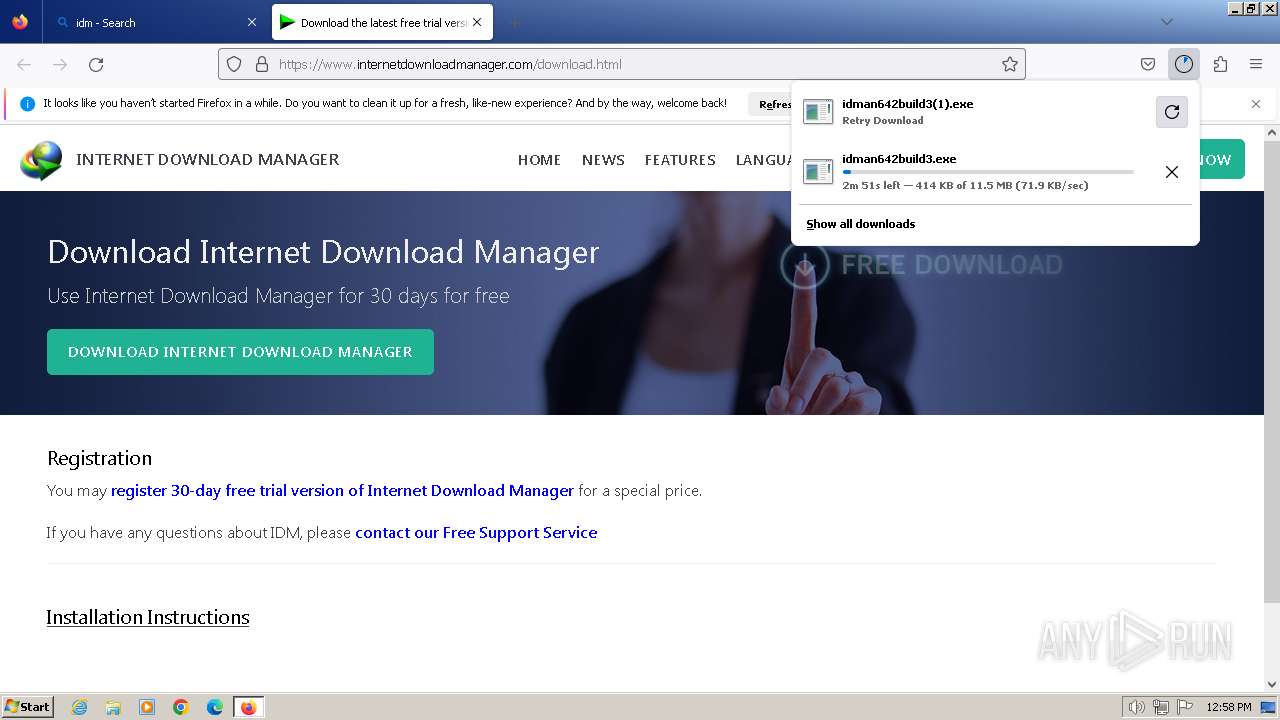
Task: Click the idman642build3.exe download progress bar
Action: click(x=988, y=172)
